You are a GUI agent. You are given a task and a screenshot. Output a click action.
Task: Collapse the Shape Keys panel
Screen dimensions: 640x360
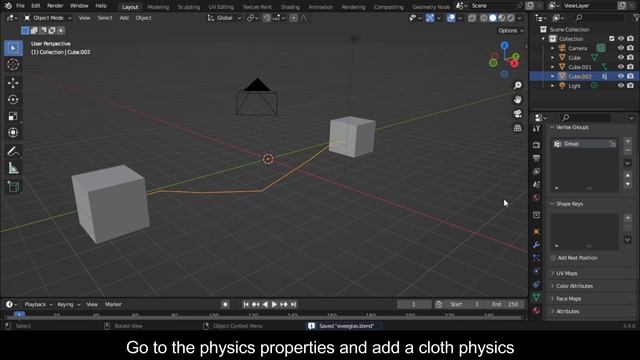coord(569,204)
